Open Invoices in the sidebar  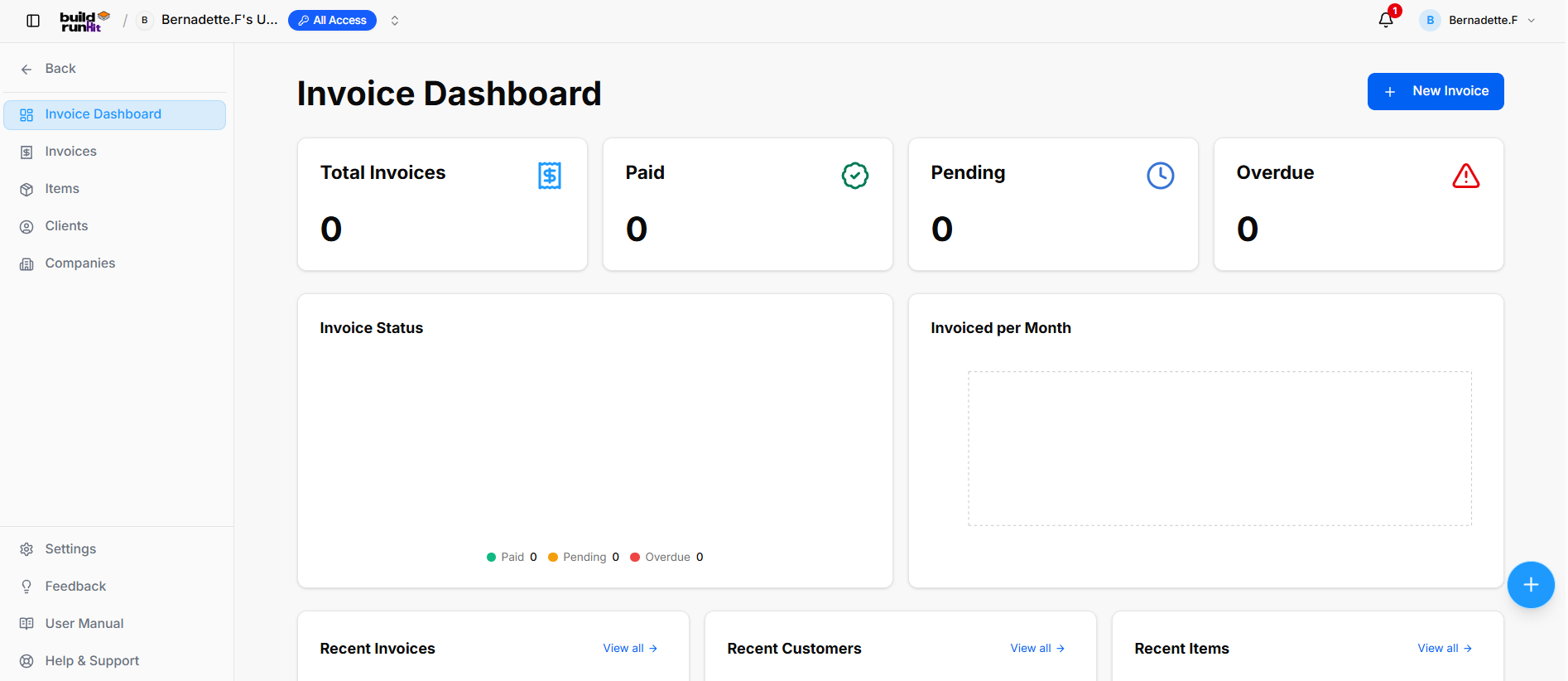[114, 152]
